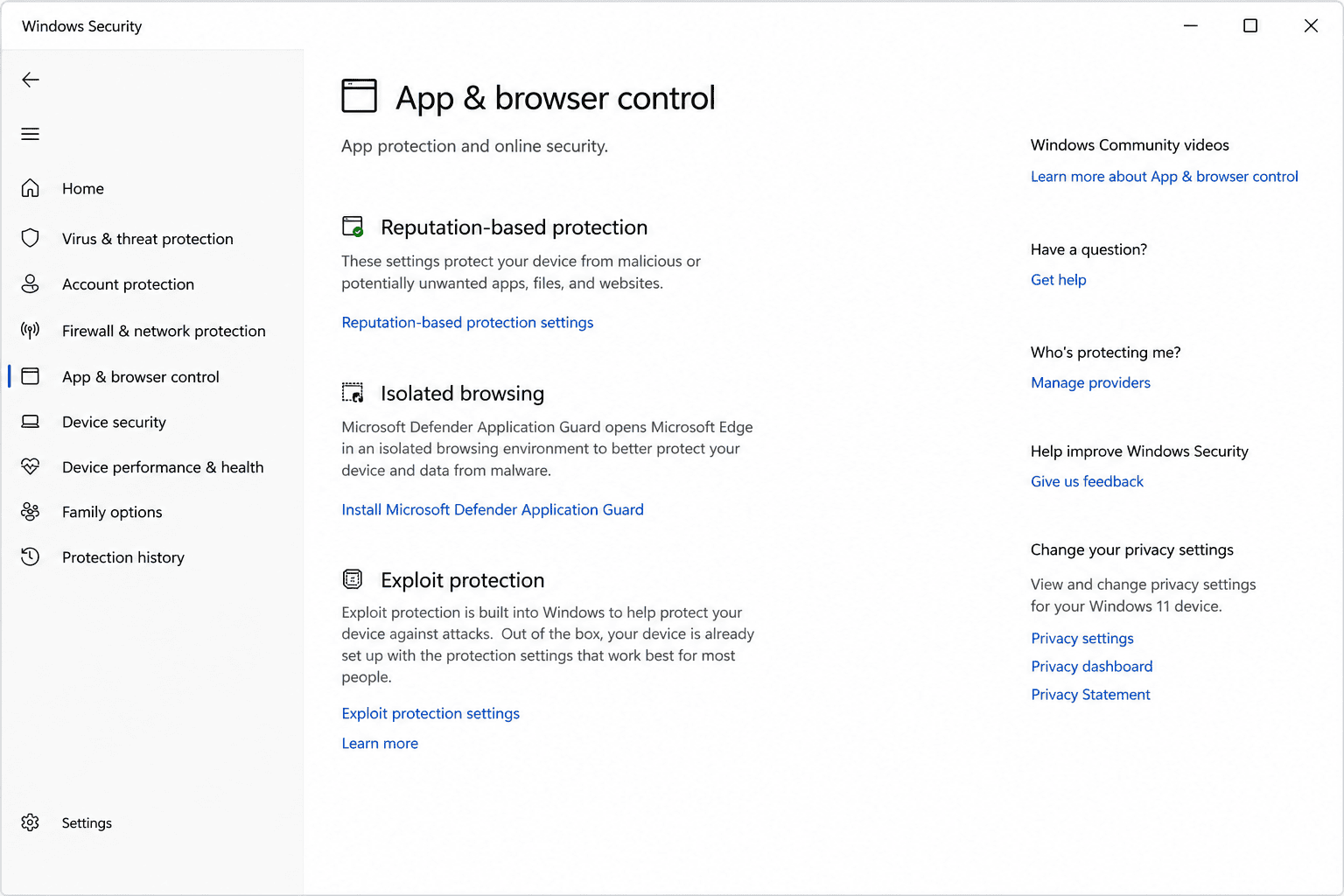Click the Isolated browsing section icon

pos(353,393)
